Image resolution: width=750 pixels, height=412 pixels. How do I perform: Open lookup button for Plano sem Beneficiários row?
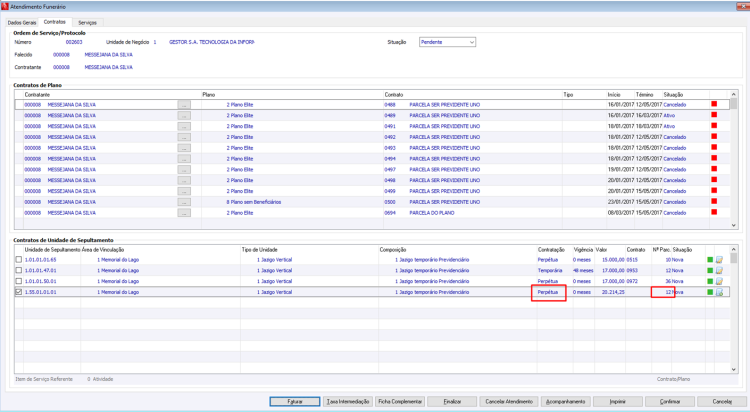click(x=184, y=202)
